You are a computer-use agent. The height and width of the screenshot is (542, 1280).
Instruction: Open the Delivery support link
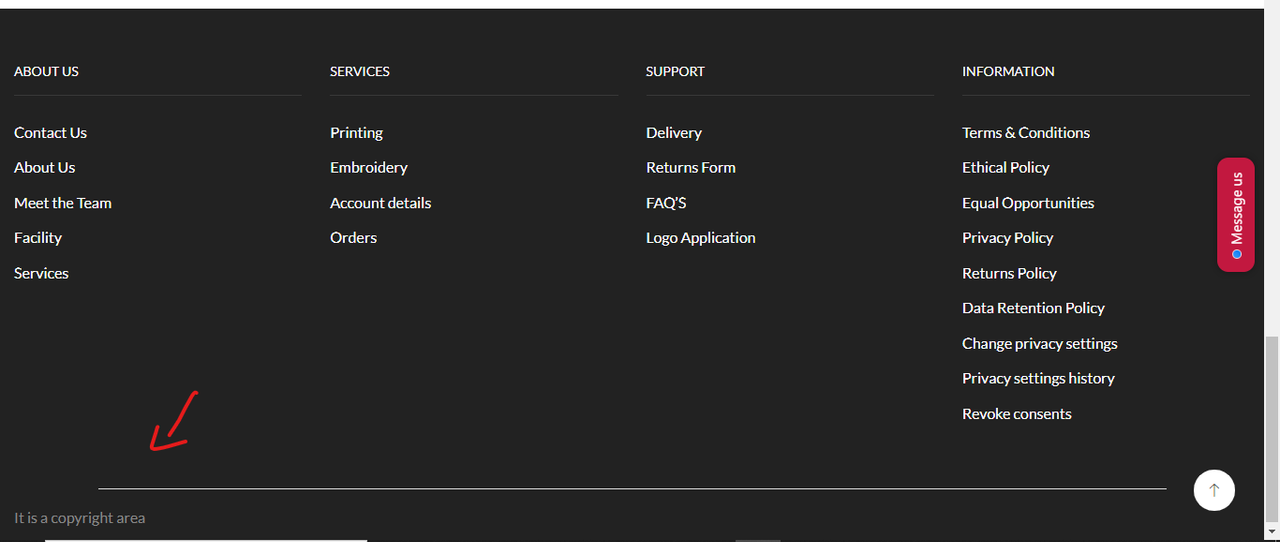pyautogui.click(x=674, y=133)
